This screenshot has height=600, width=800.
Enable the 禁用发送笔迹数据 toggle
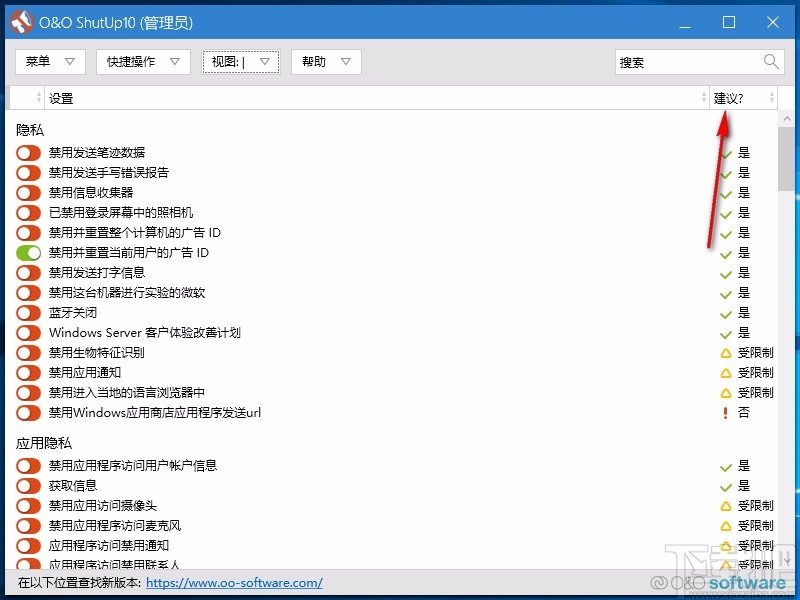[26, 153]
